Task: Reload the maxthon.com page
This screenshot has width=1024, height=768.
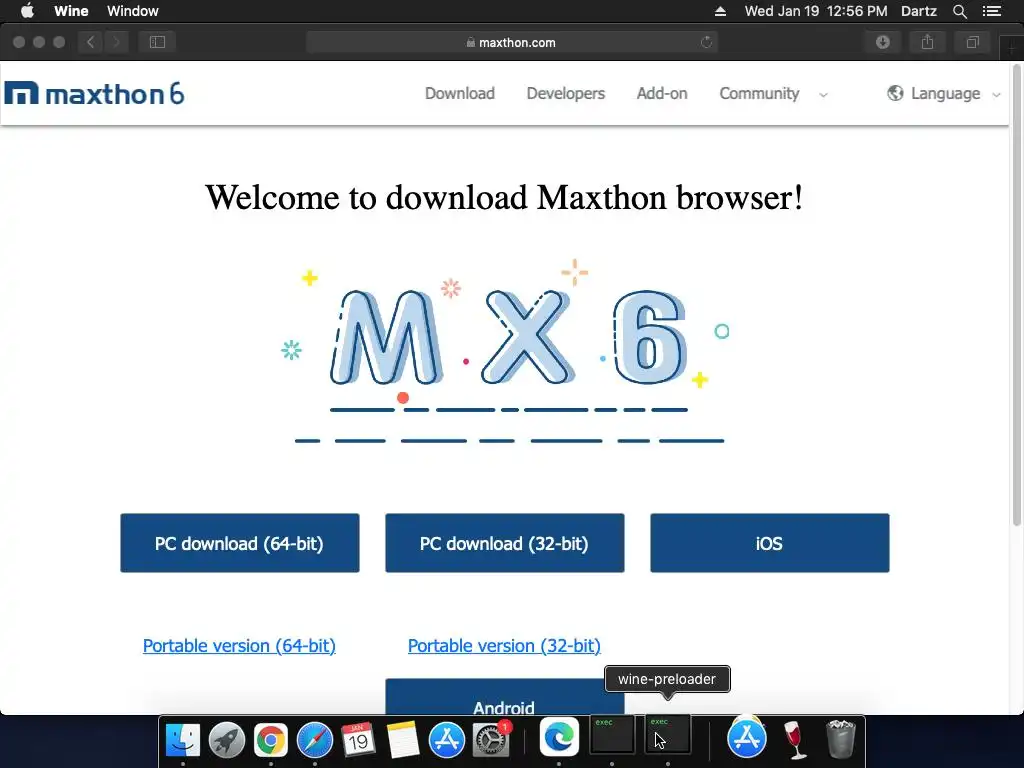Action: click(706, 42)
